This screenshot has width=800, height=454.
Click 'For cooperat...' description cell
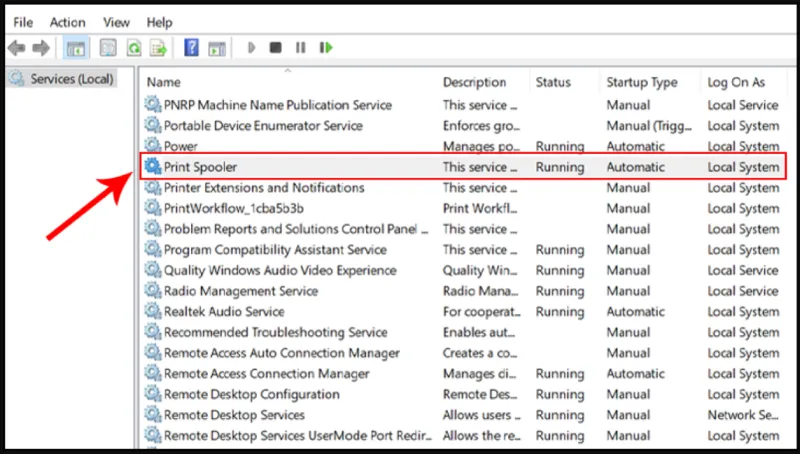pyautogui.click(x=482, y=312)
